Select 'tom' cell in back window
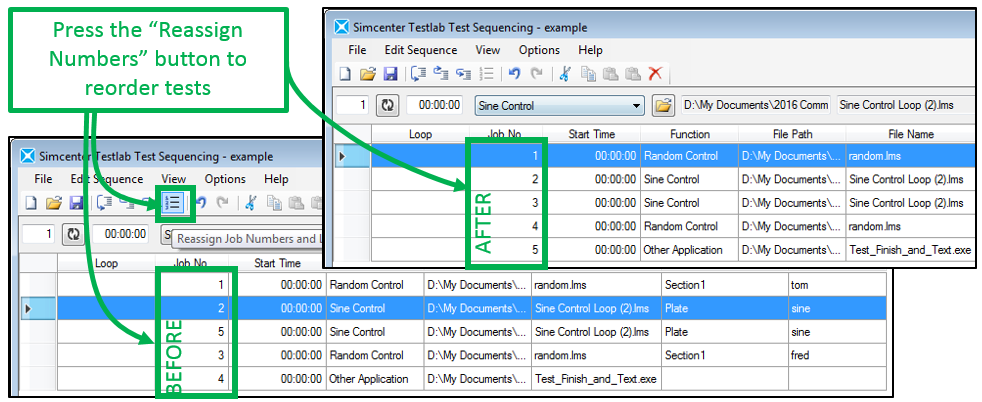Viewport: 982px width, 402px height. (x=837, y=285)
